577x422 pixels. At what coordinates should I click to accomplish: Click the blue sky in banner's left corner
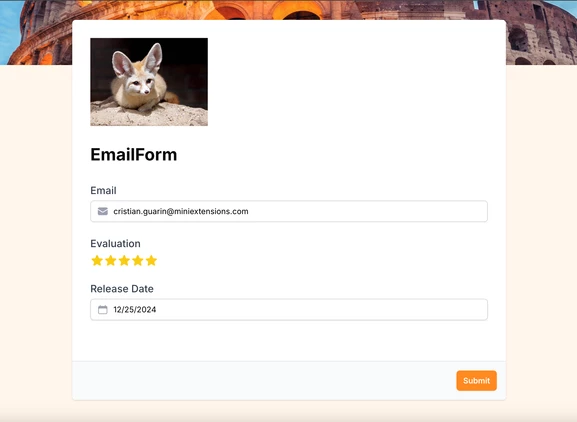pyautogui.click(x=8, y=33)
